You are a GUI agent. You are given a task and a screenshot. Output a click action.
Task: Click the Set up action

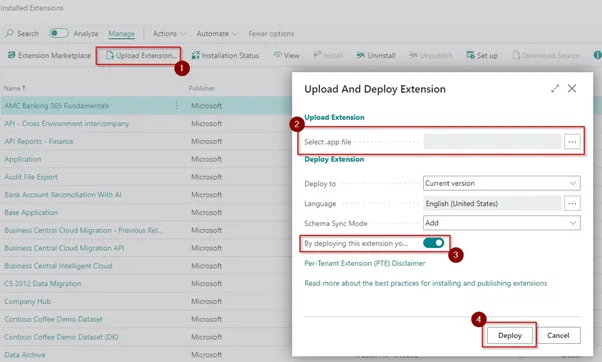(482, 56)
